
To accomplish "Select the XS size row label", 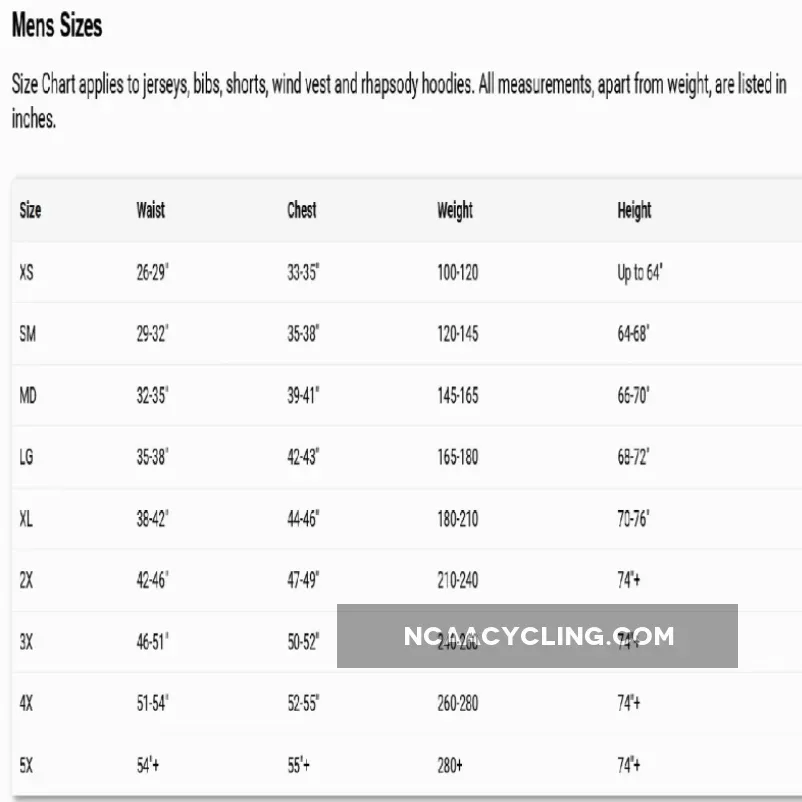I will 27,272.
